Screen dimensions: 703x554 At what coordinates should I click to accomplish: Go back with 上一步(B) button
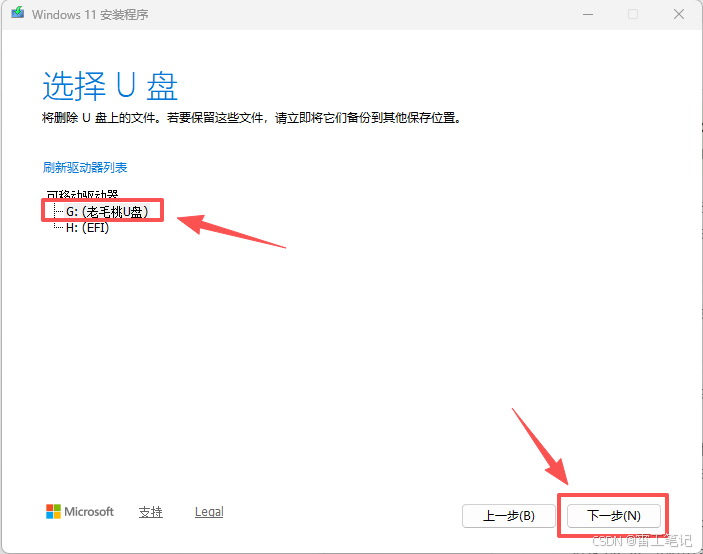click(509, 516)
